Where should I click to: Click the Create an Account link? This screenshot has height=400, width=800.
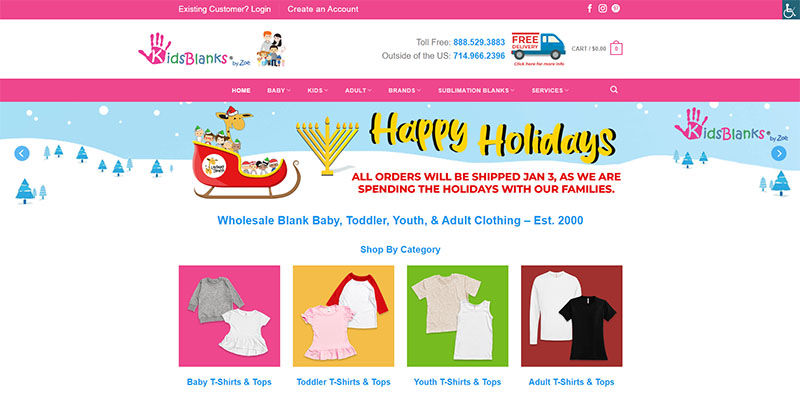coord(323,9)
